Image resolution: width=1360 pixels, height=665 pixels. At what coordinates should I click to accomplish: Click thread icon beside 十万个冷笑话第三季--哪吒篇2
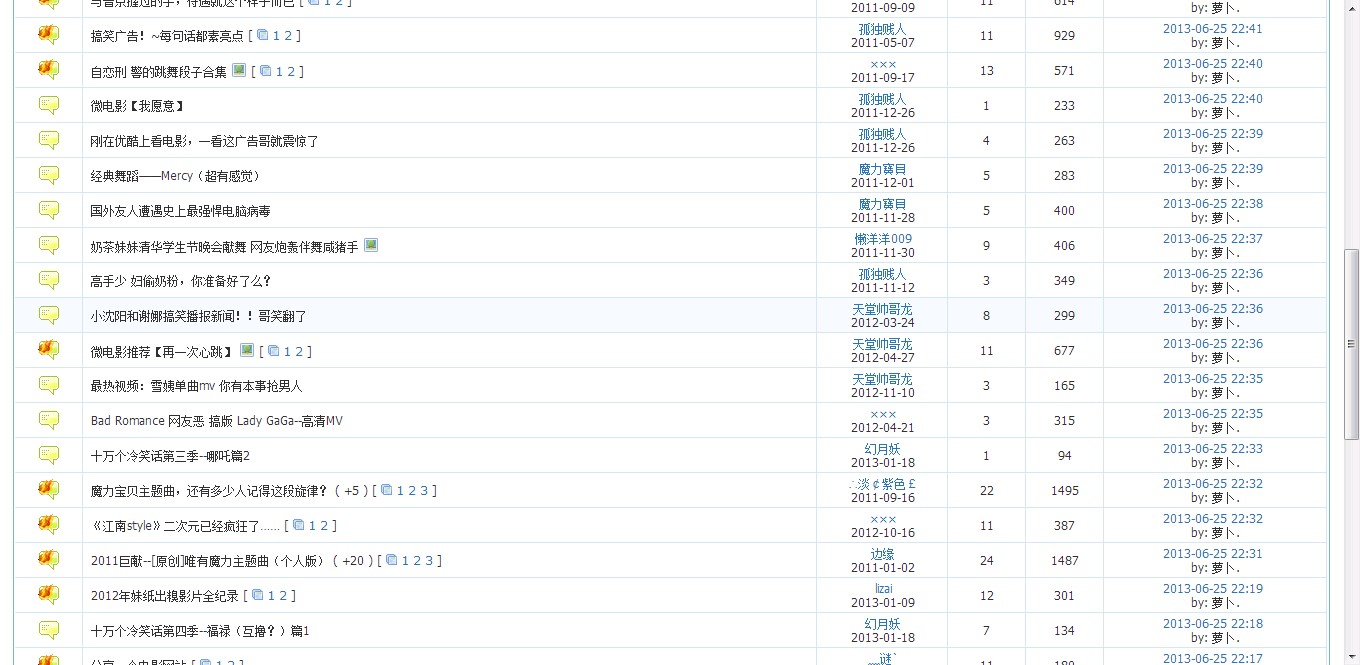[x=49, y=455]
